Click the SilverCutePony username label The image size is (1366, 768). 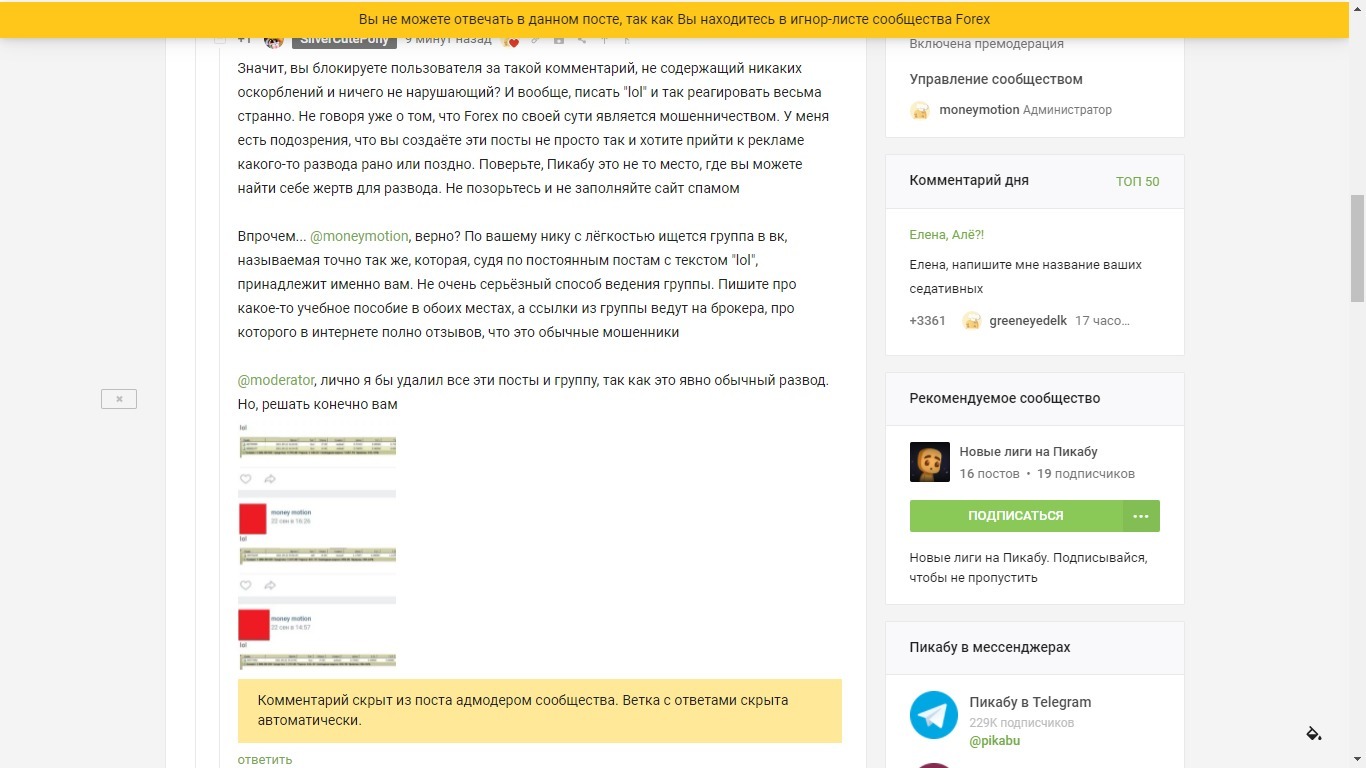(344, 39)
